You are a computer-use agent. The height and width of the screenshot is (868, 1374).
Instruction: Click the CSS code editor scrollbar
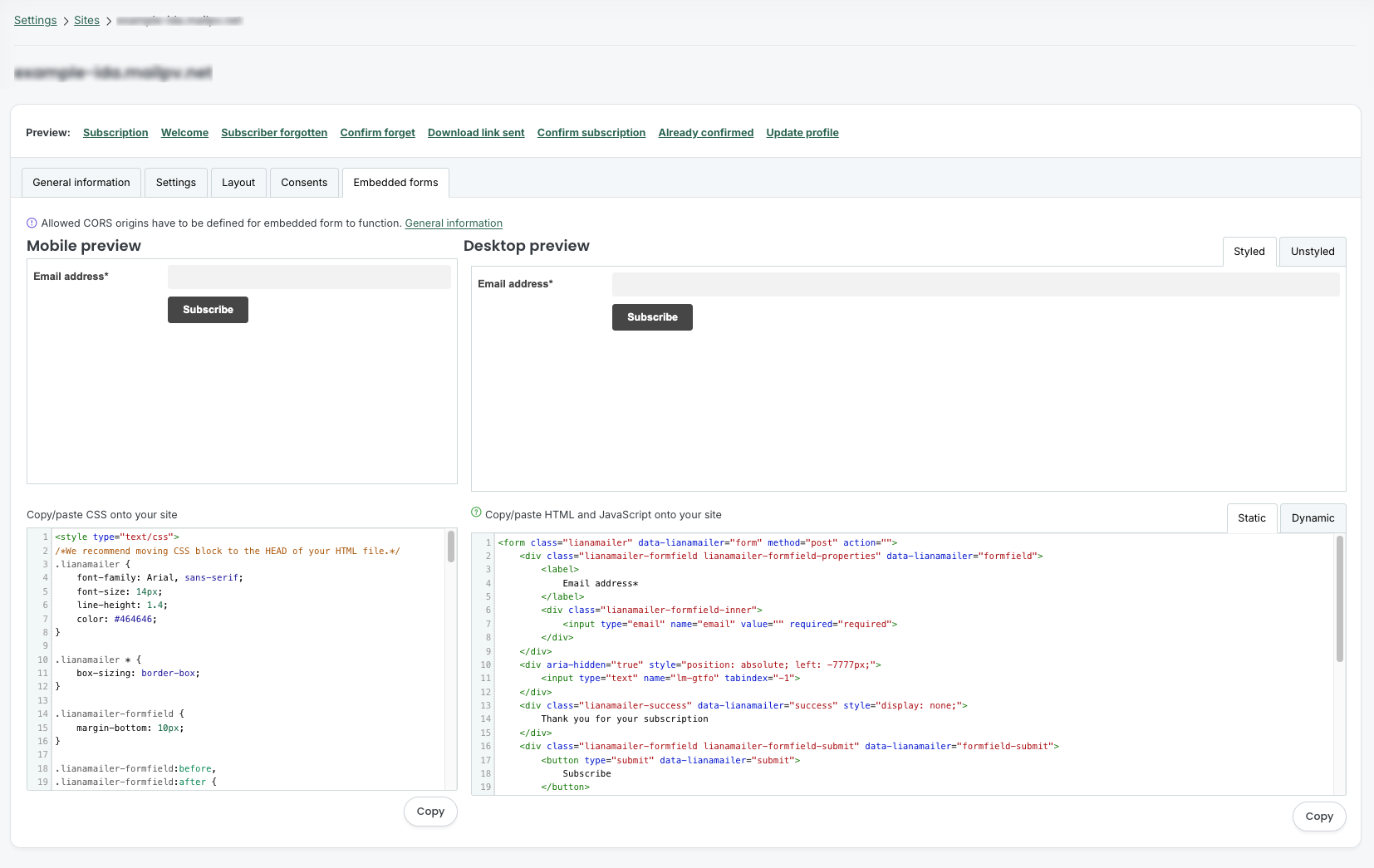[451, 547]
